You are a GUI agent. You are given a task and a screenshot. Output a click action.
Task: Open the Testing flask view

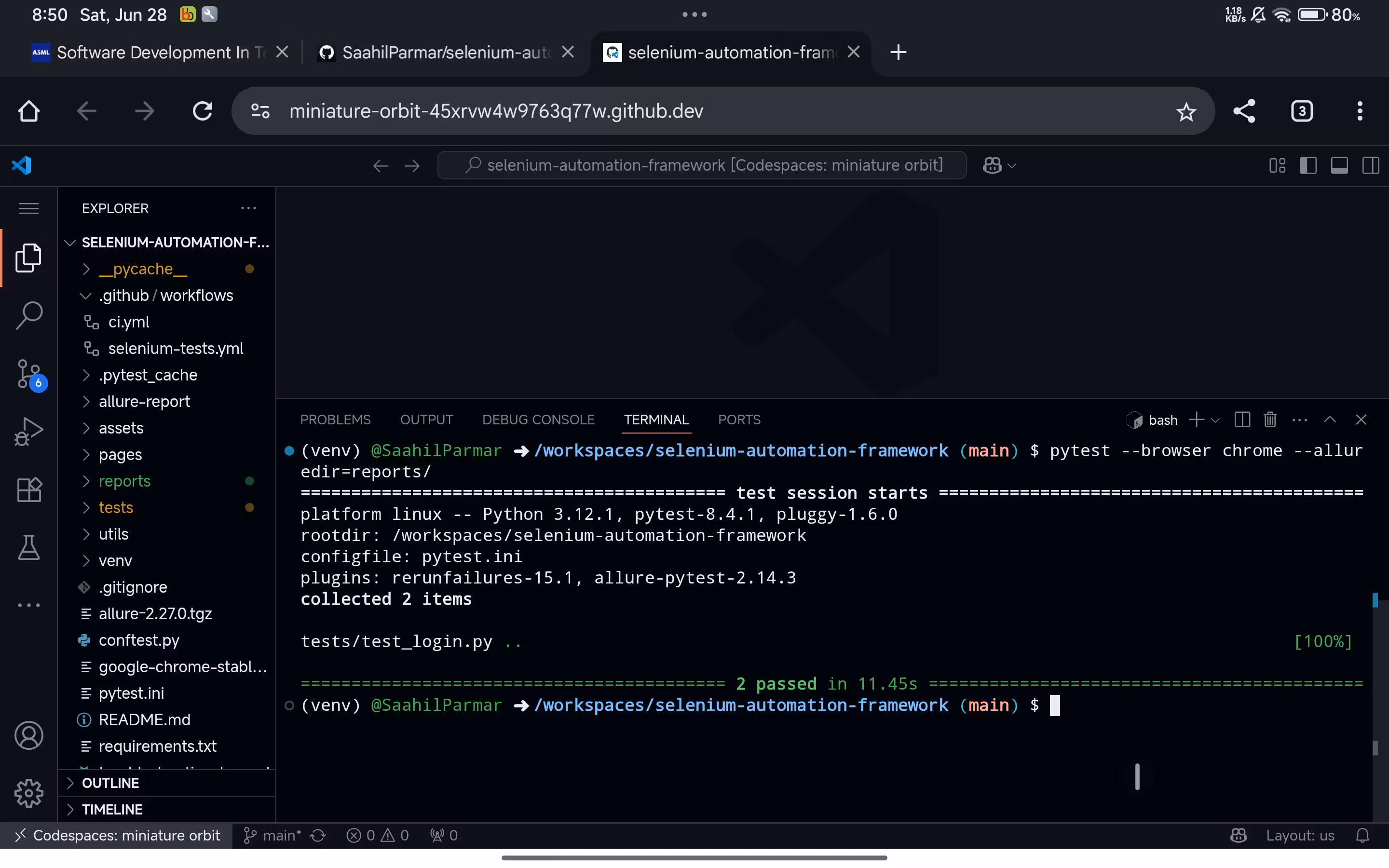(x=29, y=547)
